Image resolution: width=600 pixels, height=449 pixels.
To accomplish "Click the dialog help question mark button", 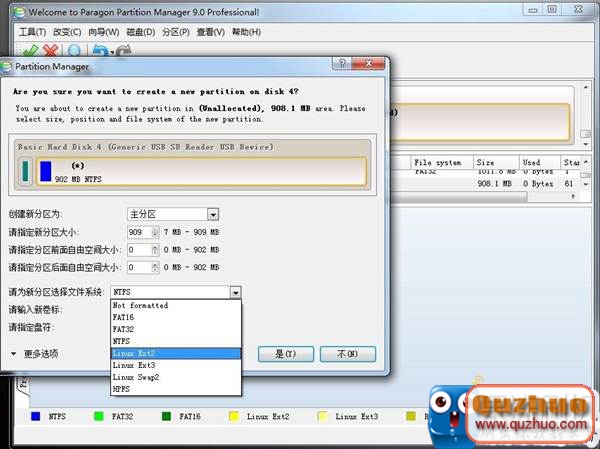I will pos(342,63).
